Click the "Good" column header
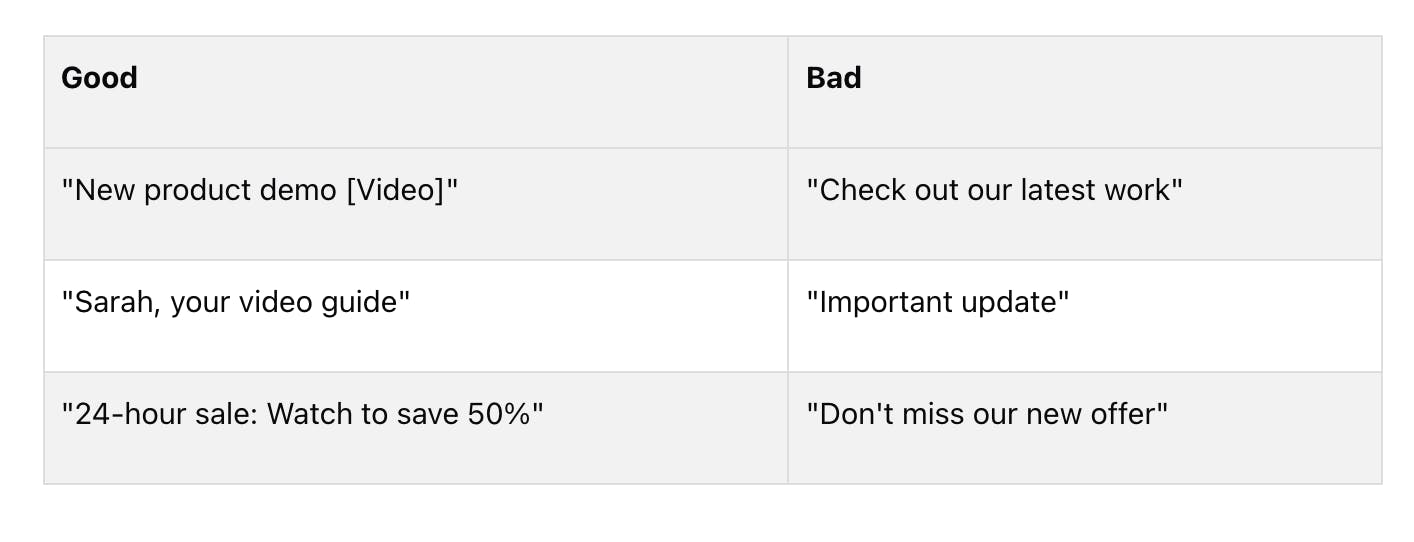Image resolution: width=1414 pixels, height=542 pixels. click(99, 78)
